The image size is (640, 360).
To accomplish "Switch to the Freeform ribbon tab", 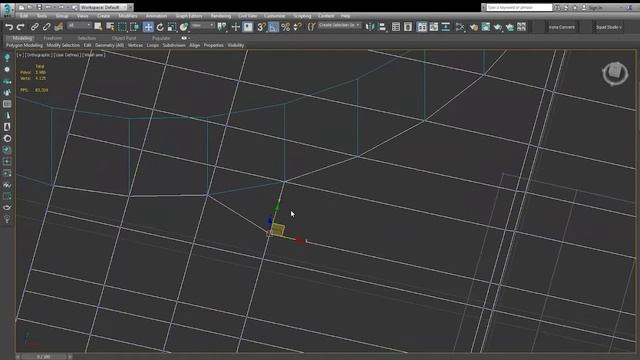I will point(53,38).
